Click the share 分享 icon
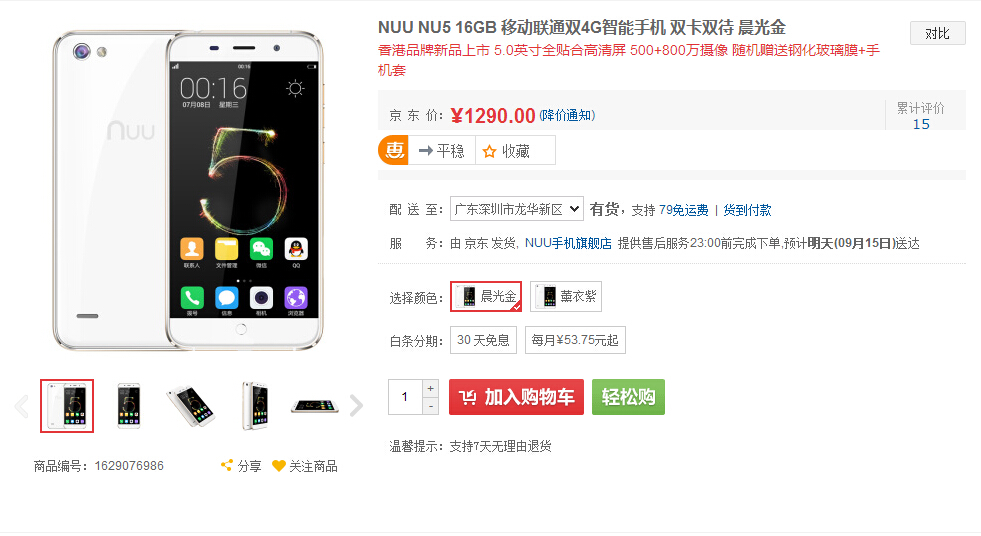The image size is (981, 536). pyautogui.click(x=226, y=465)
